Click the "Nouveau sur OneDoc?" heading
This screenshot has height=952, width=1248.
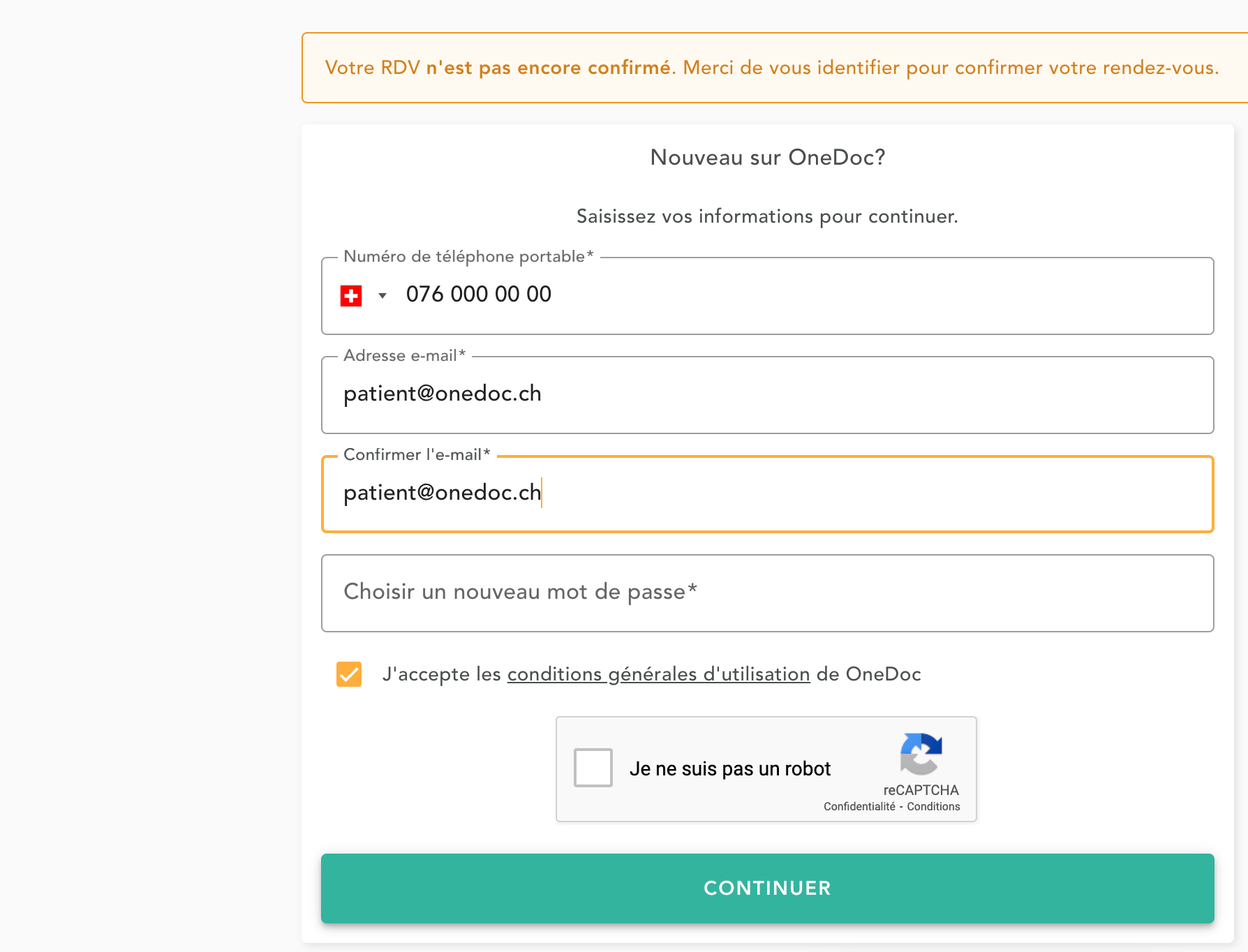[x=768, y=158]
